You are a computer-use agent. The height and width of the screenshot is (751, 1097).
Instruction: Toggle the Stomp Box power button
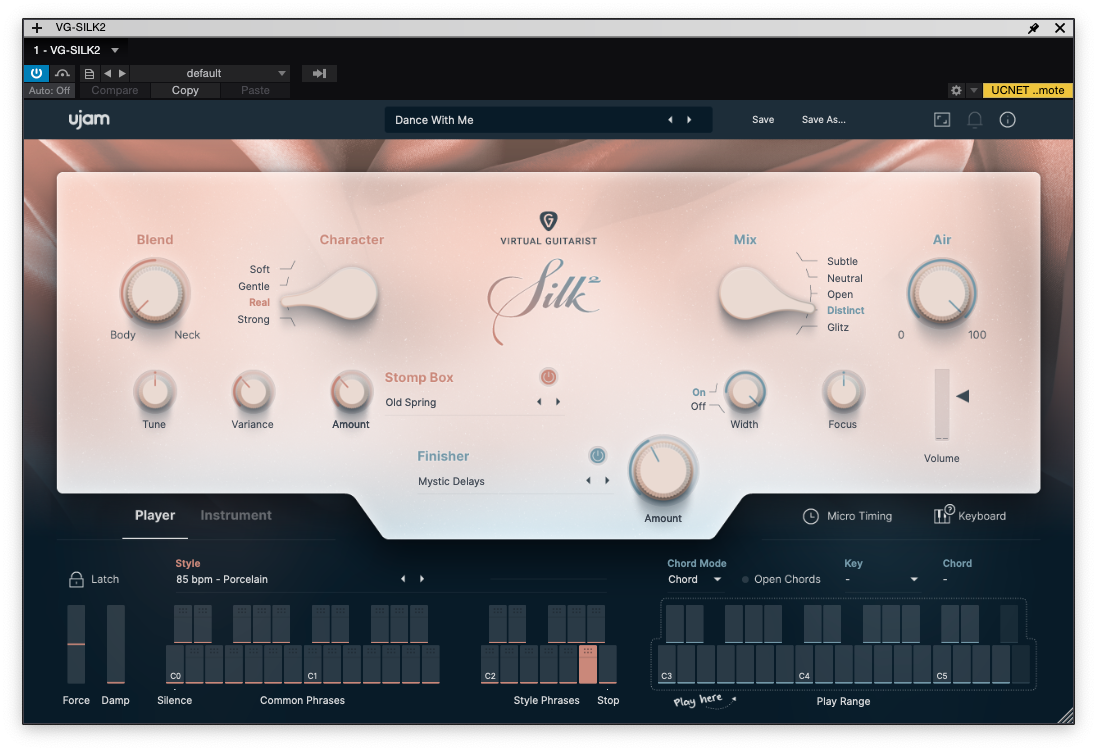(x=548, y=377)
